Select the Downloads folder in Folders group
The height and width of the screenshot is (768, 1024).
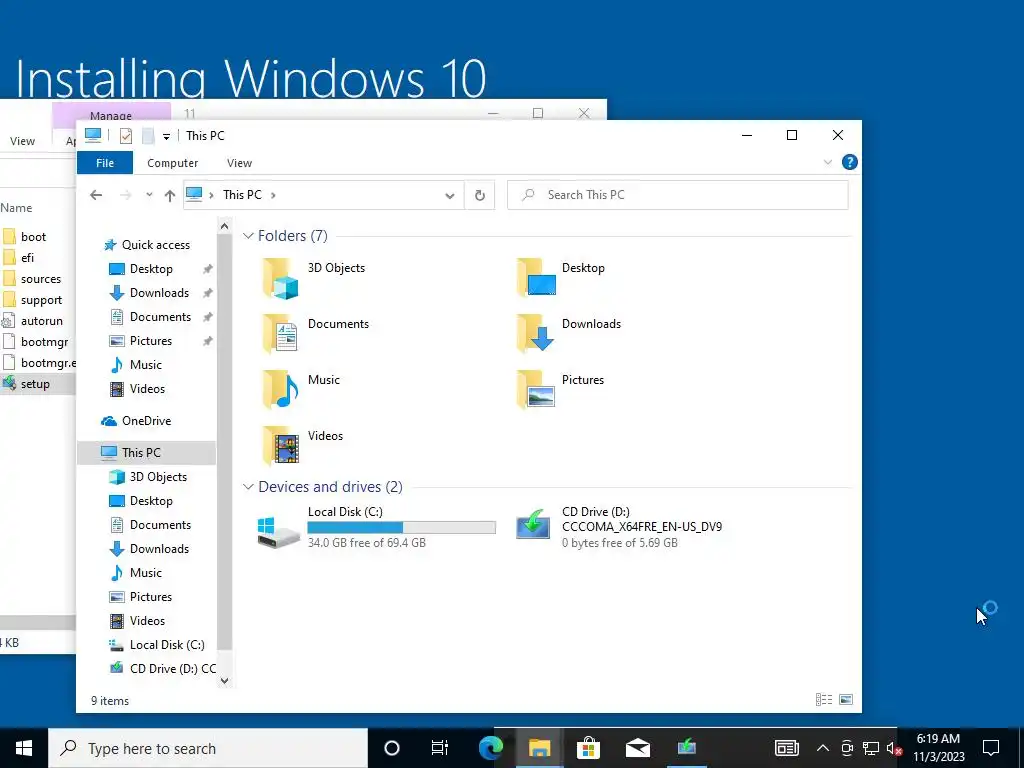tap(569, 334)
